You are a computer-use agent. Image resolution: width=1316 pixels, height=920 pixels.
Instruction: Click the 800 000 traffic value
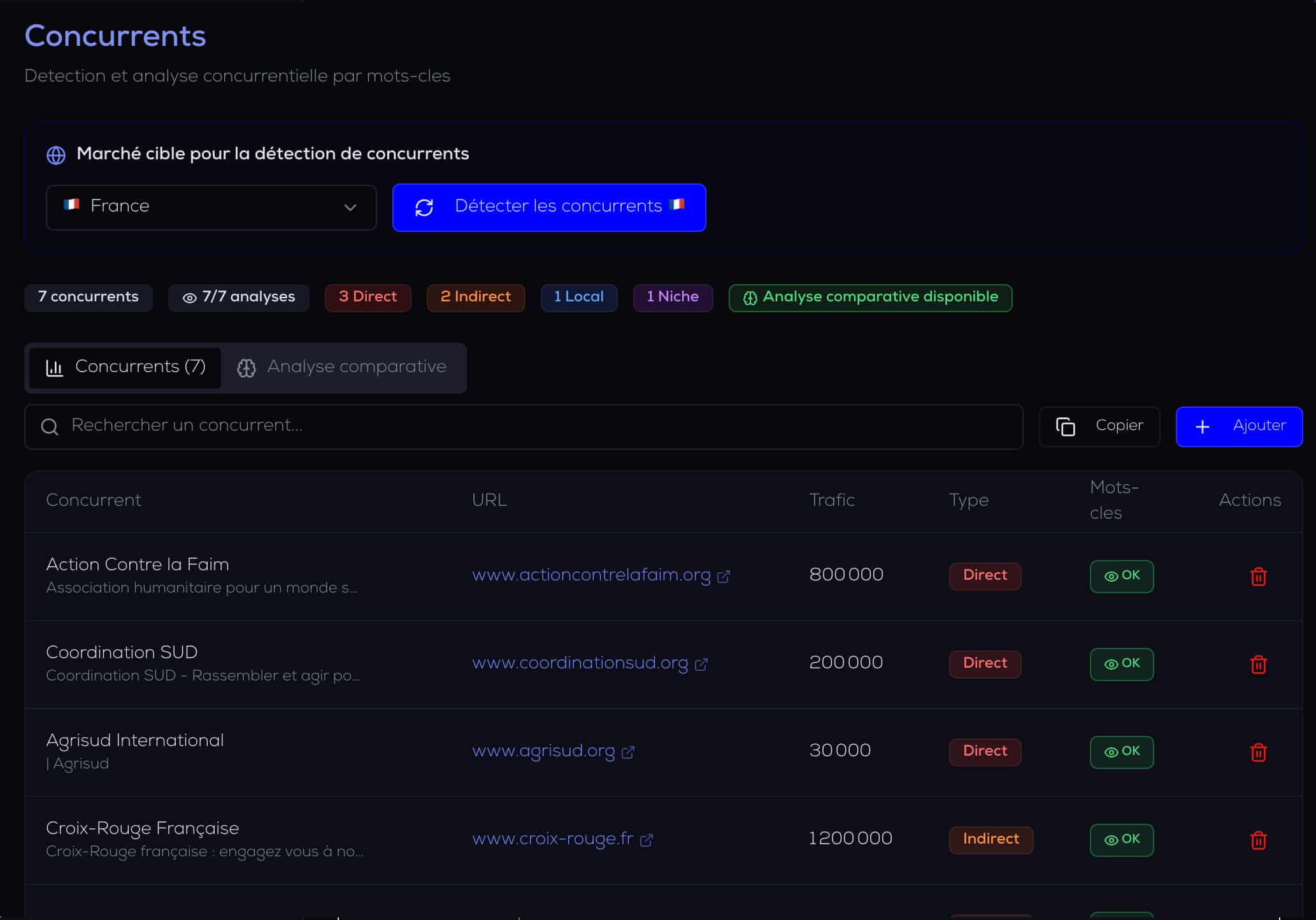coord(847,575)
